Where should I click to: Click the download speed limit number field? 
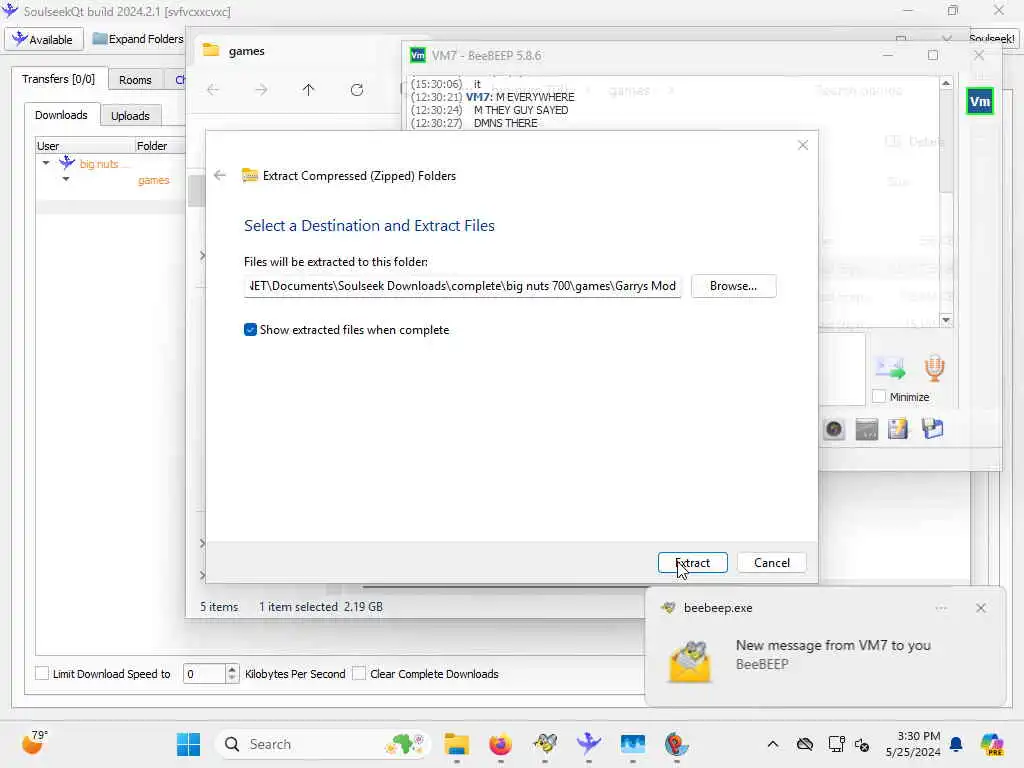coord(204,673)
